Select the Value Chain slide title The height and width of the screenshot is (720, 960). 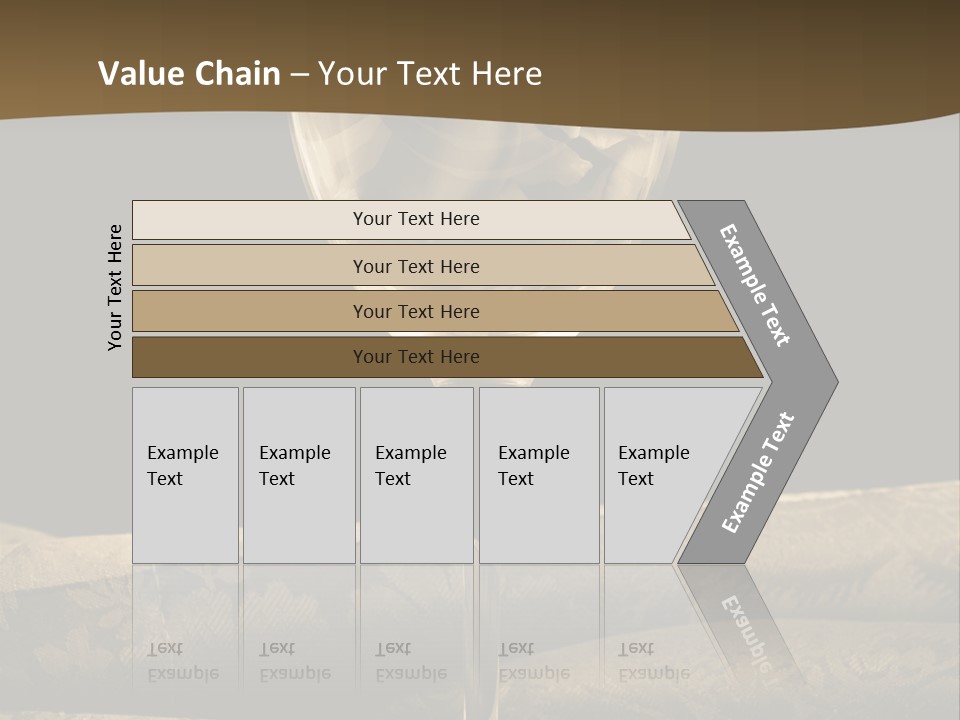320,73
